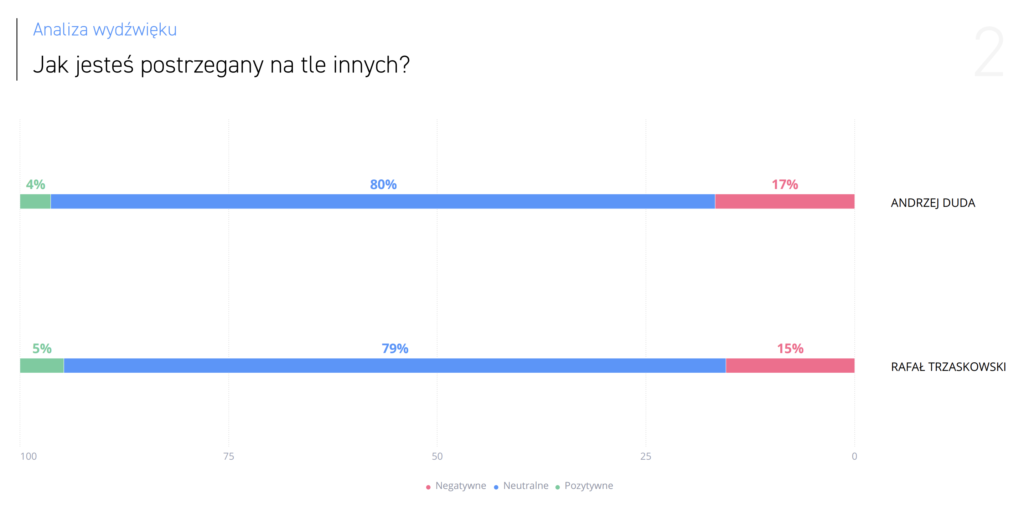This screenshot has width=1024, height=505.
Task: Click the 17% negative value label
Action: coord(785,184)
